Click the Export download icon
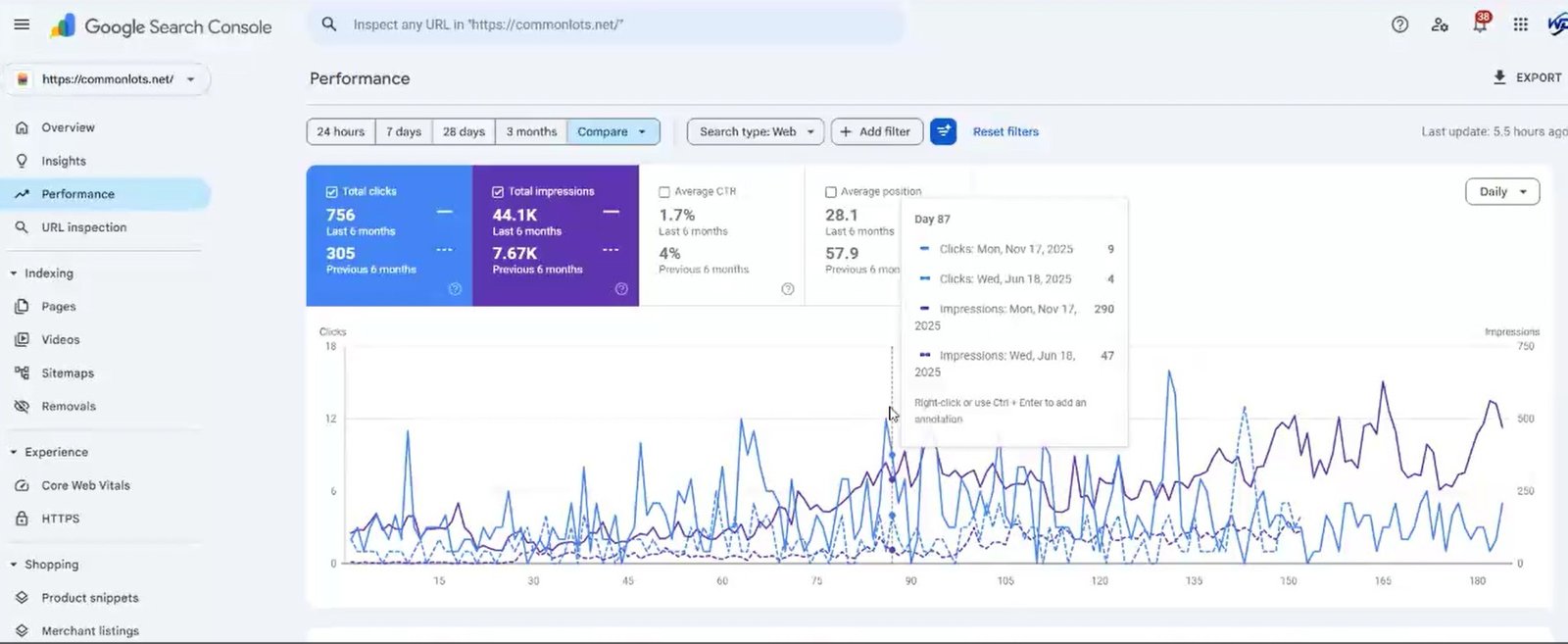The width and height of the screenshot is (1568, 644). coord(1499,77)
